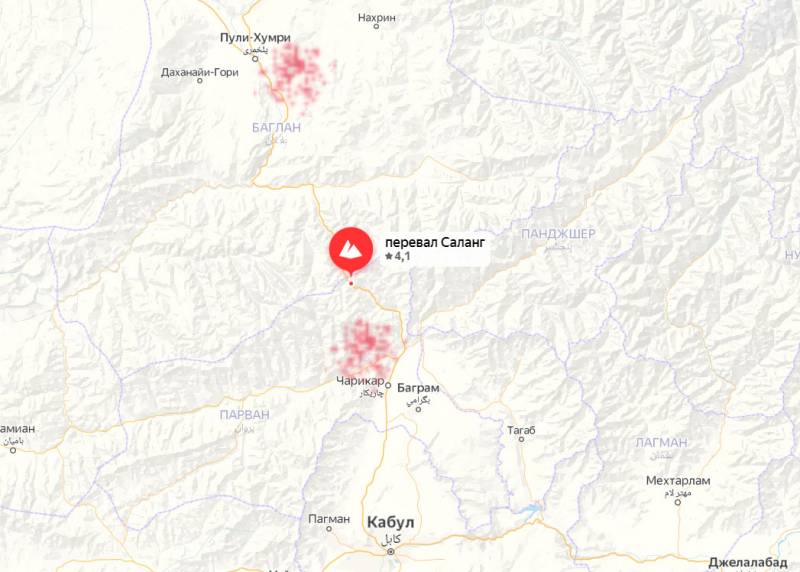The height and width of the screenshot is (572, 800).
Task: Click the Чарикар town dot marker
Action: [x=388, y=386]
